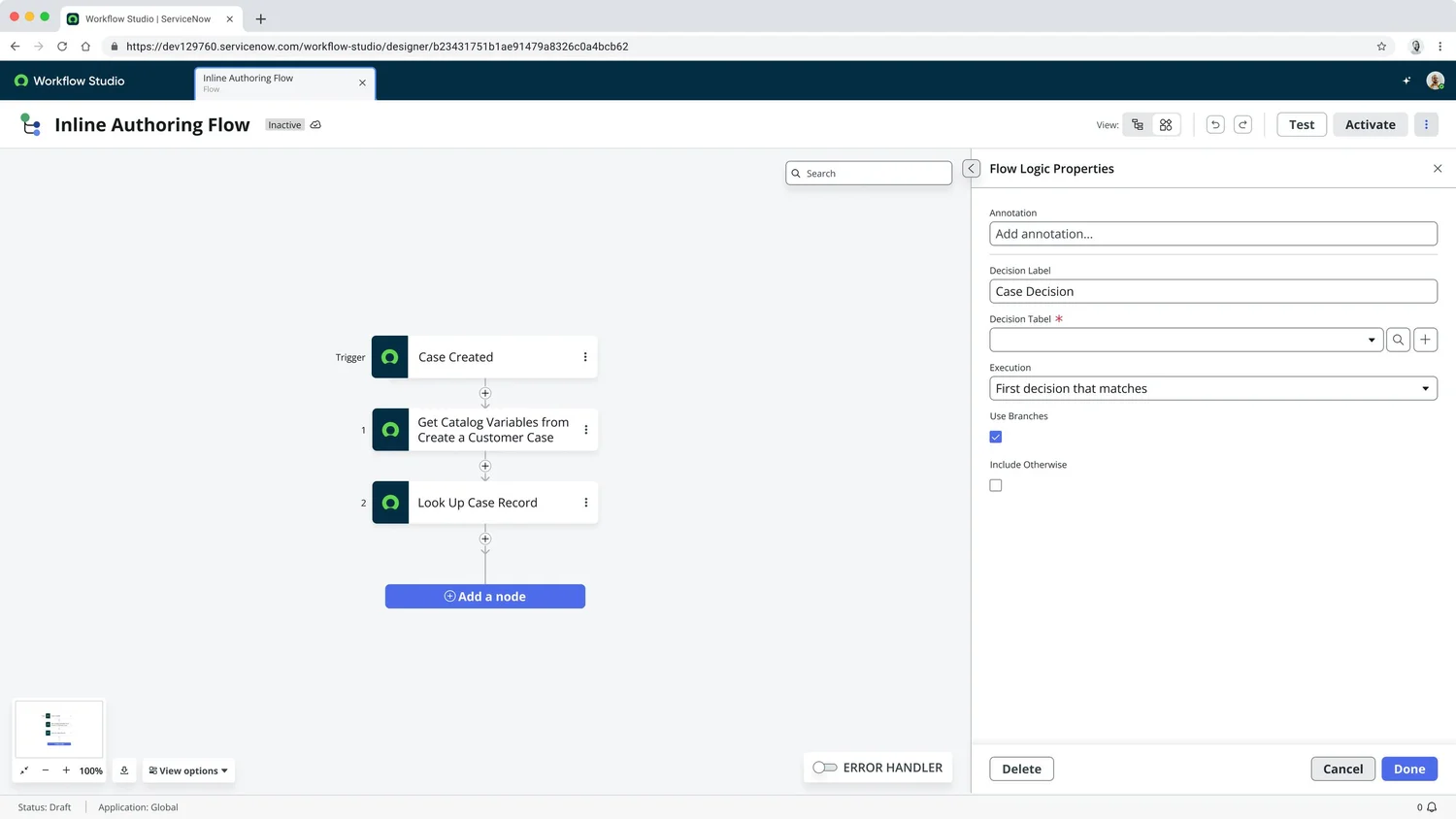Click the canvas Search box
This screenshot has height=819, width=1456.
click(869, 173)
